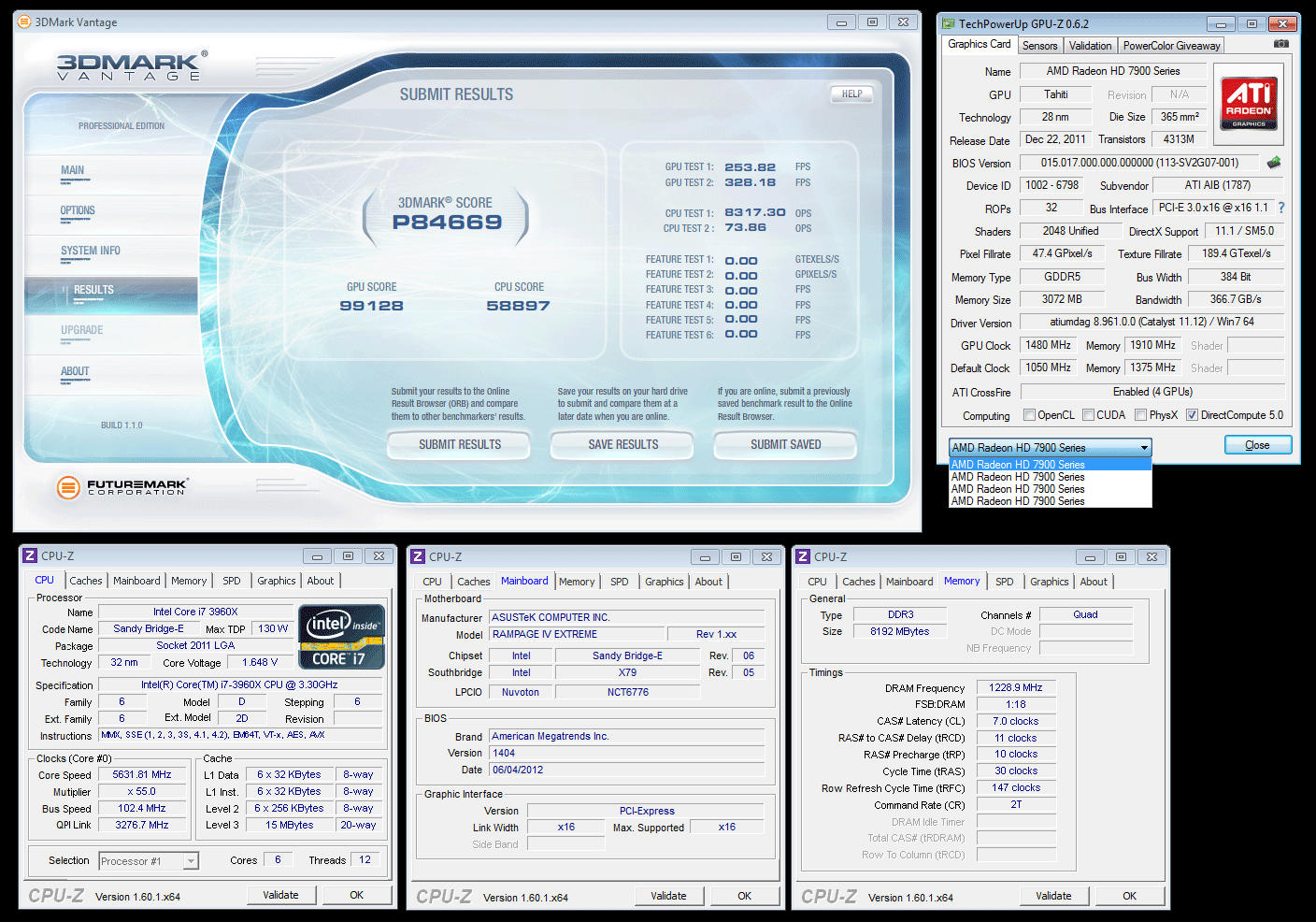Viewport: 1316px width, 922px height.
Task: Click the title bar icon of the CPU-Z Mainboard window
Action: (x=418, y=556)
